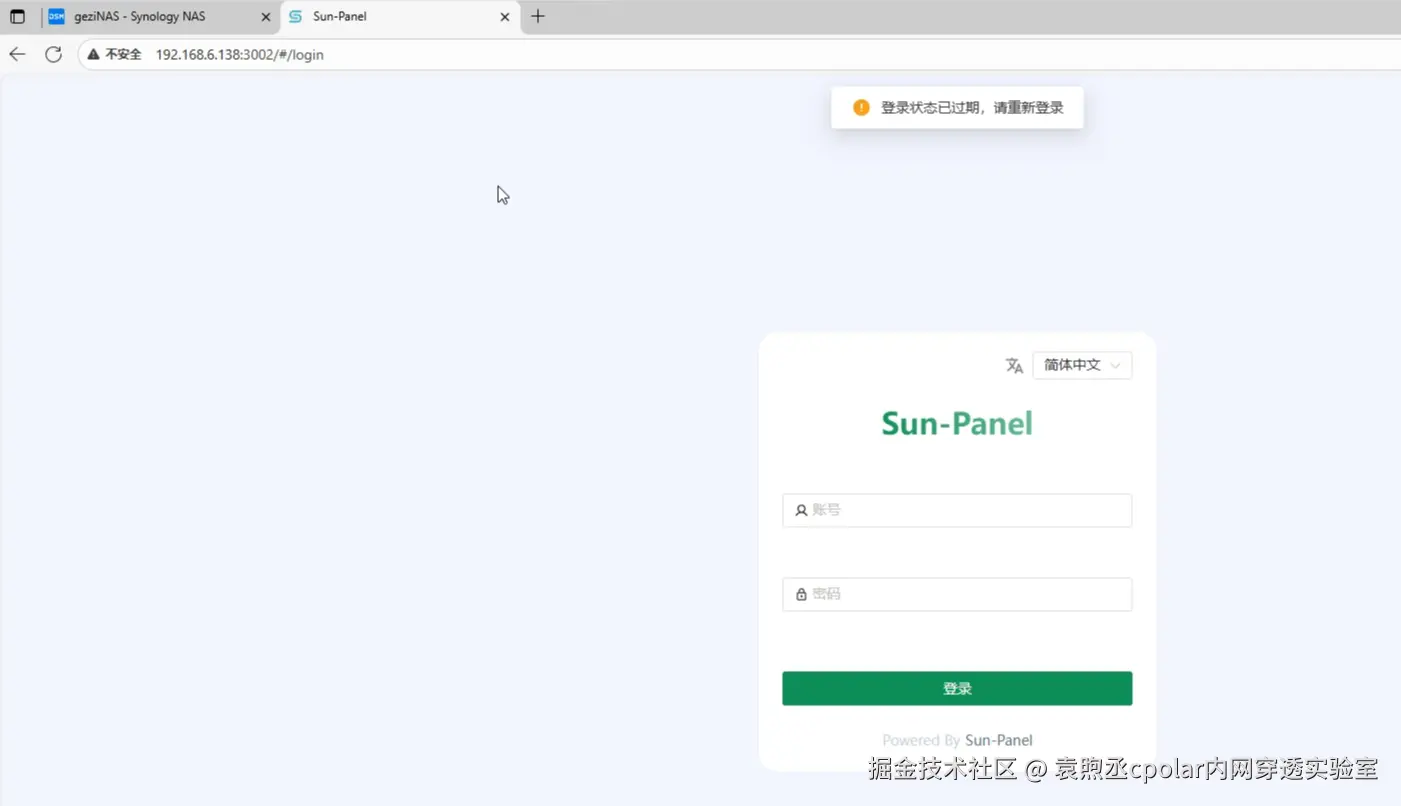
Task: Click the address bar URL 192.168.6.138:3002
Action: pyautogui.click(x=240, y=54)
